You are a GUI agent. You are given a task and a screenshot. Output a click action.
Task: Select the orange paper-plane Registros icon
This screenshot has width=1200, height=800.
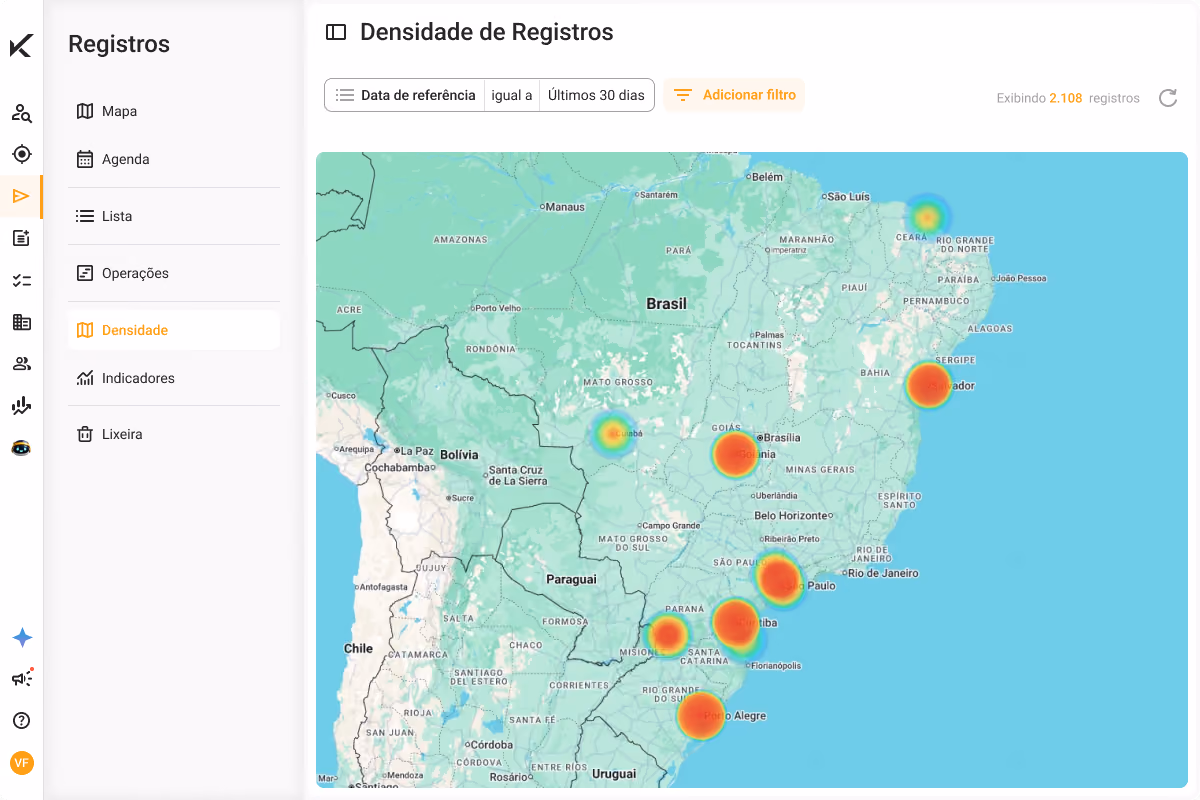pyautogui.click(x=21, y=196)
